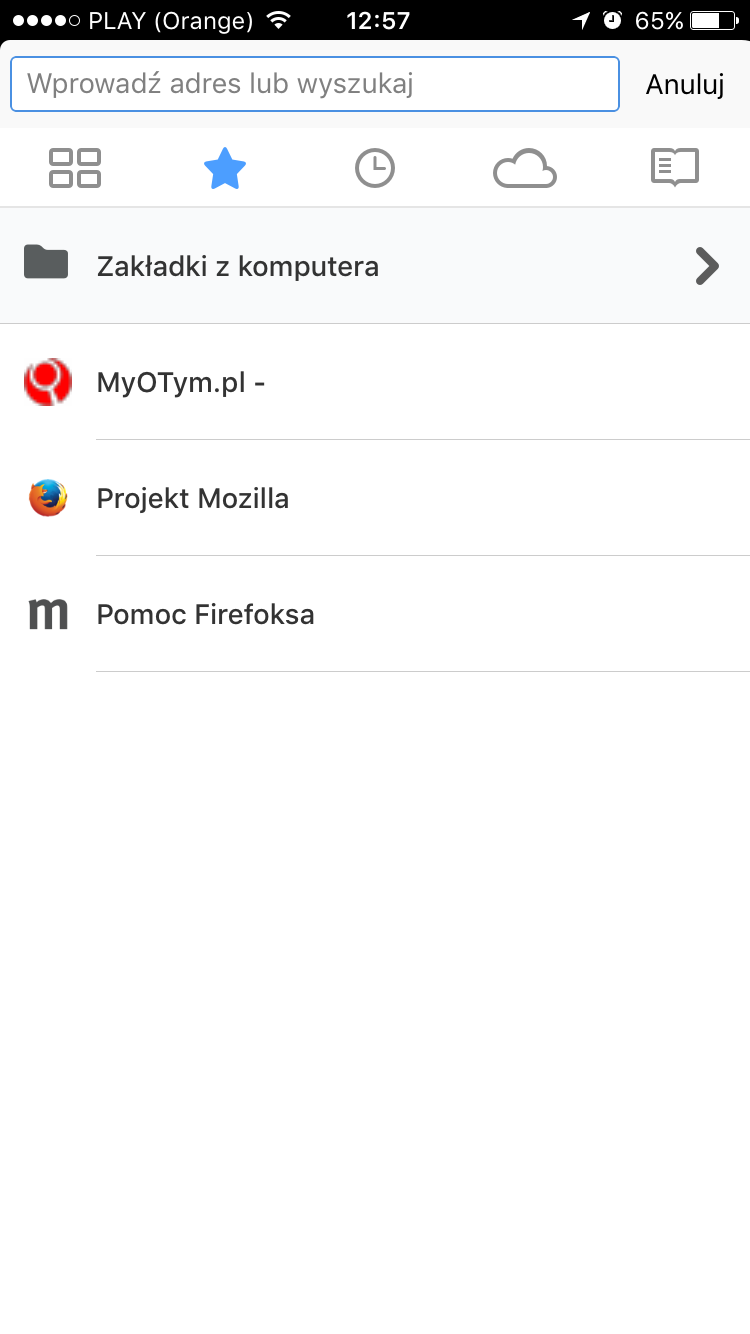Select the Bookmarks star icon
This screenshot has width=750, height=1334.
click(x=225, y=168)
